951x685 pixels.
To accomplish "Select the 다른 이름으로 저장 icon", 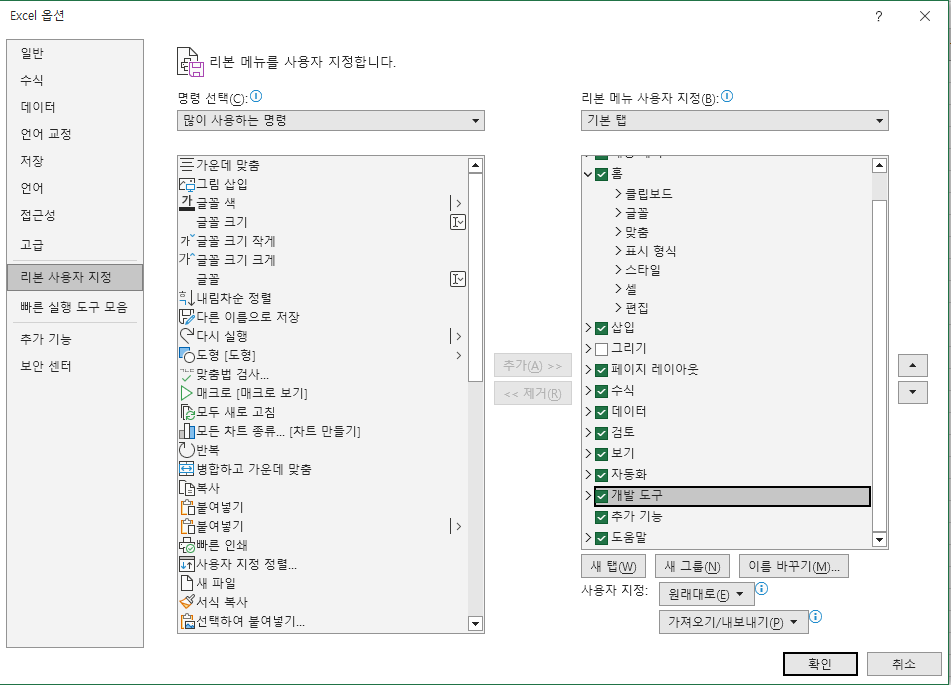I will click(187, 317).
